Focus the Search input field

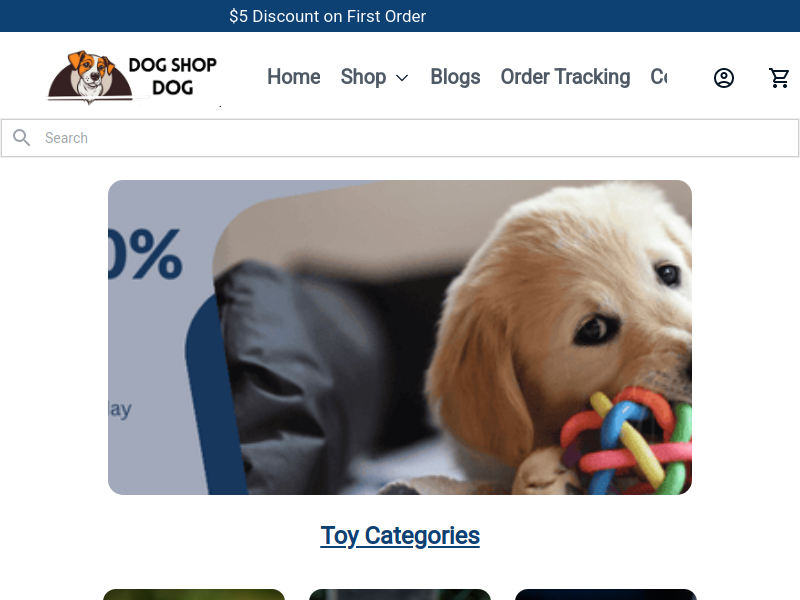pyautogui.click(x=400, y=138)
